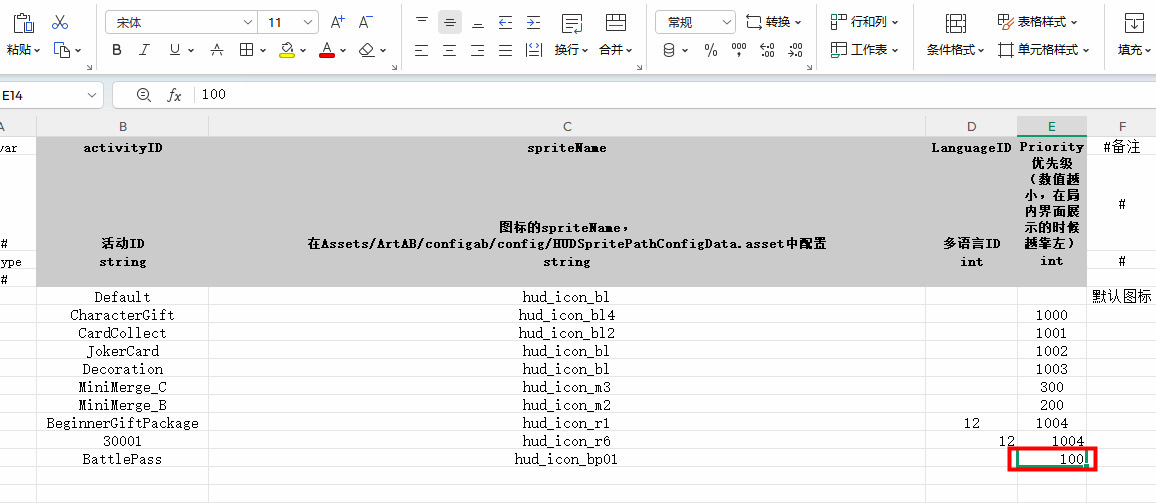
Task: Click the fx insert function icon
Action: point(174,95)
